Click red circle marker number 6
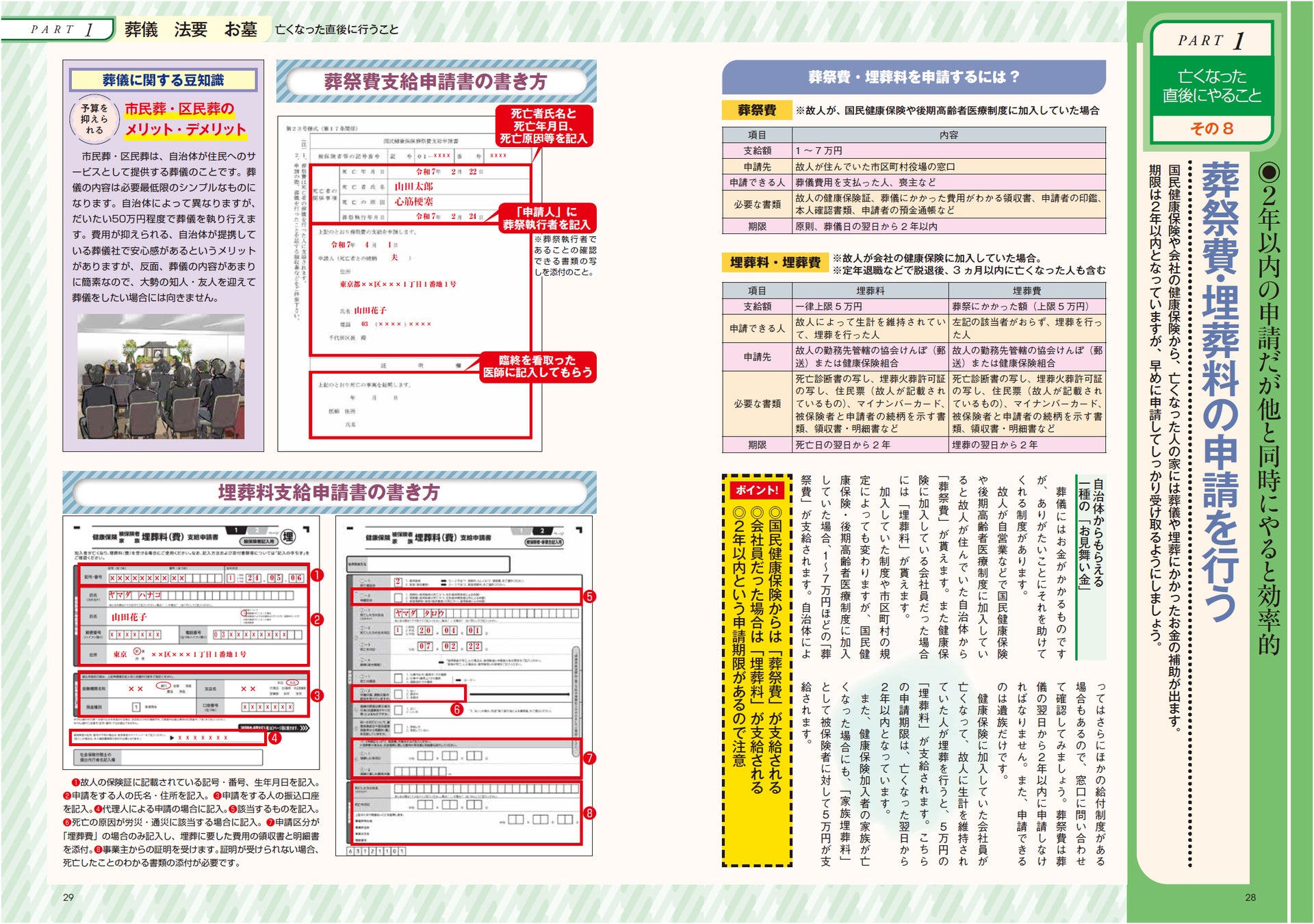Viewport: 1314px width, 924px height. 456,710
